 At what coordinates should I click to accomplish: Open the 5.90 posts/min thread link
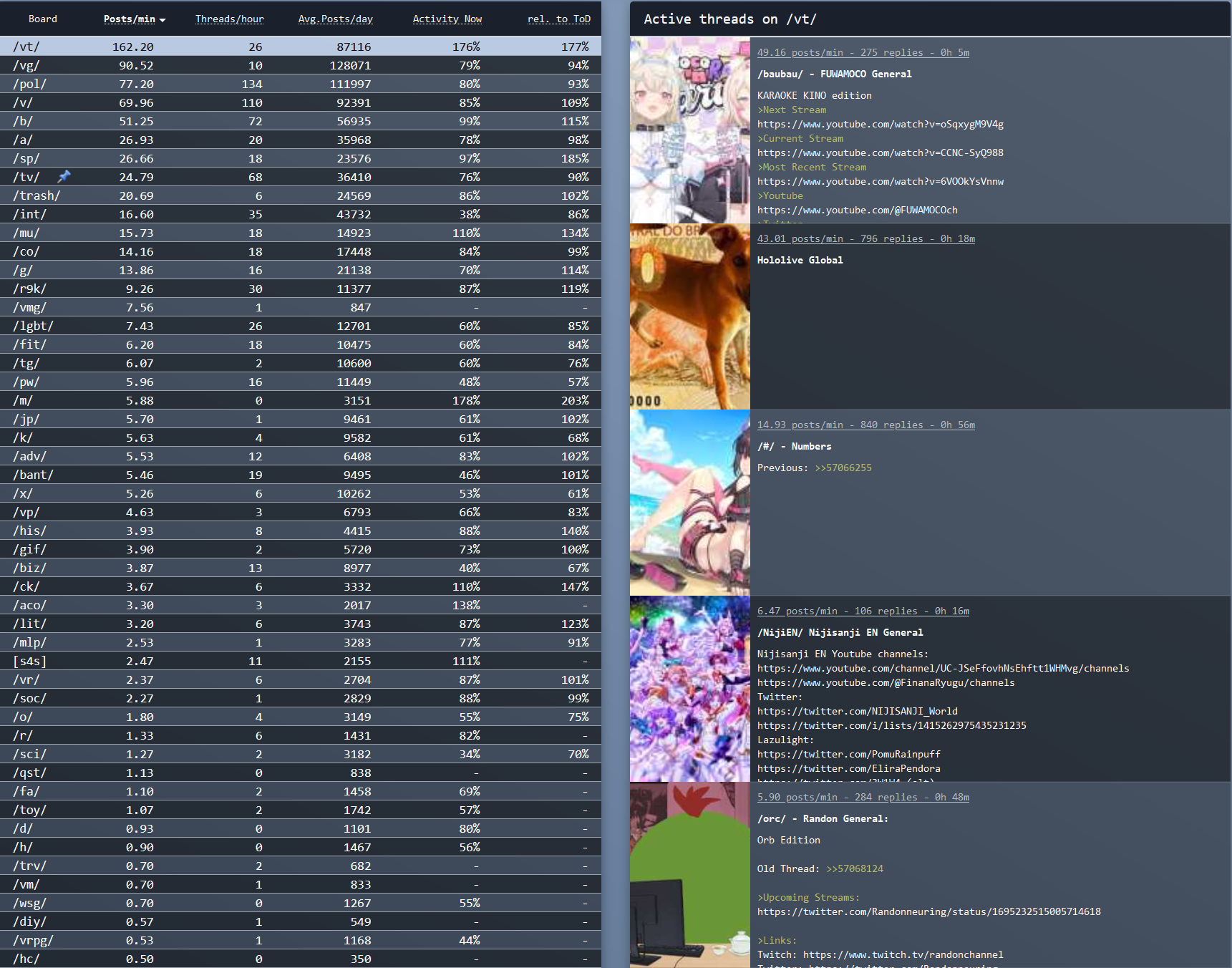[x=863, y=797]
